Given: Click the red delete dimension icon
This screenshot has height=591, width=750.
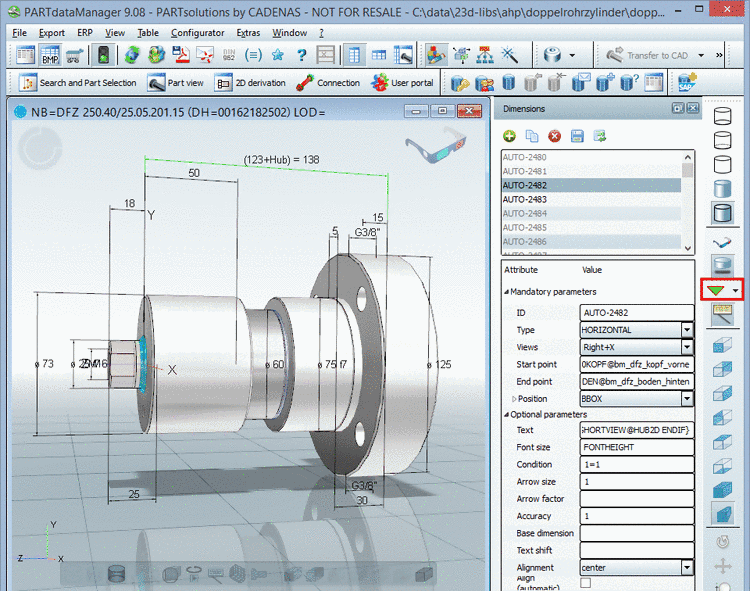Looking at the screenshot, I should pyautogui.click(x=554, y=136).
